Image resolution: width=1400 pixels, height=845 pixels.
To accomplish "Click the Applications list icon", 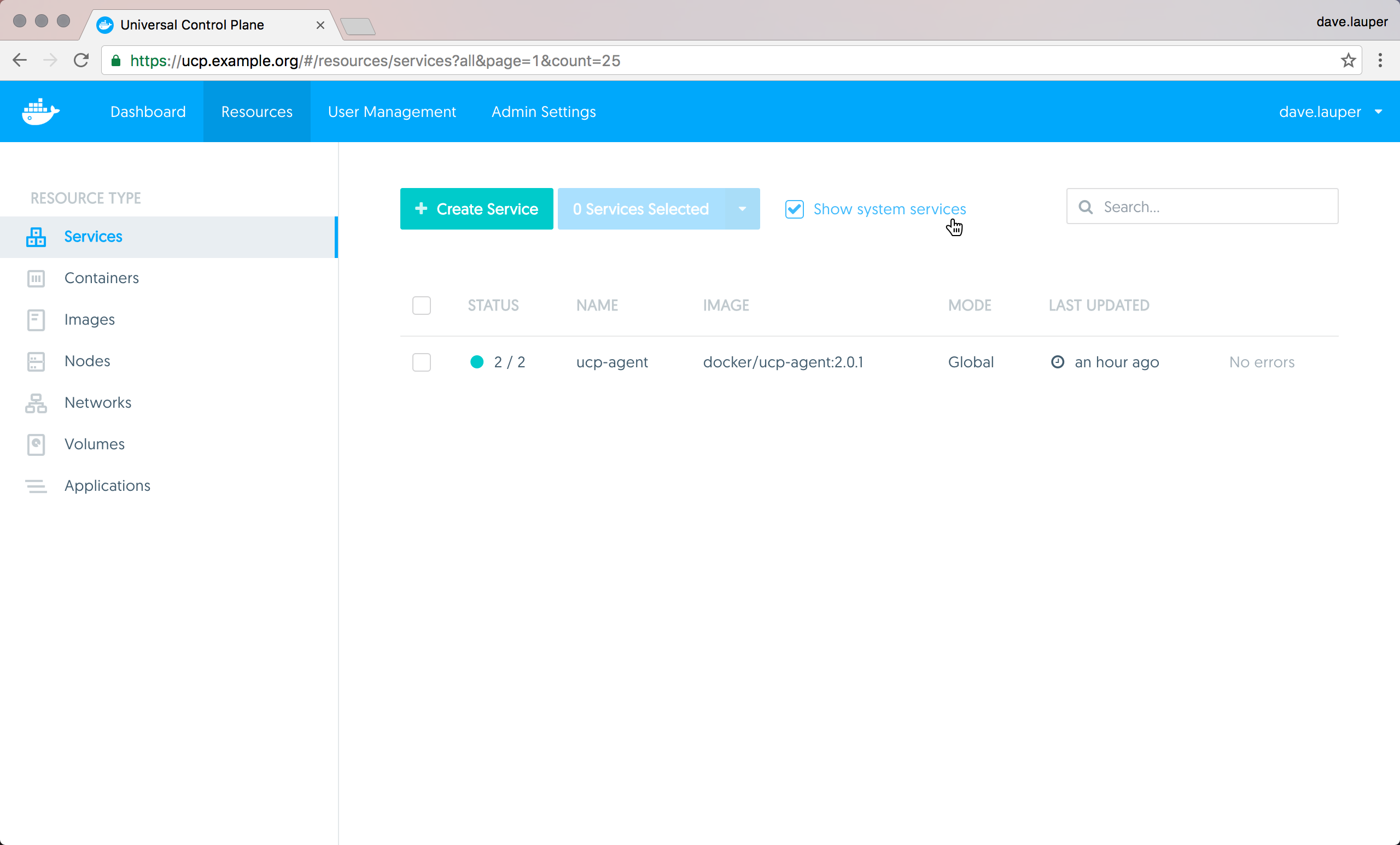I will (x=36, y=486).
